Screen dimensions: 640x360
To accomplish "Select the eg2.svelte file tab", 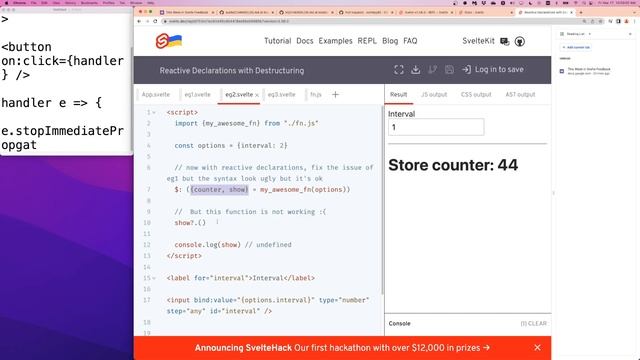I will pyautogui.click(x=239, y=95).
